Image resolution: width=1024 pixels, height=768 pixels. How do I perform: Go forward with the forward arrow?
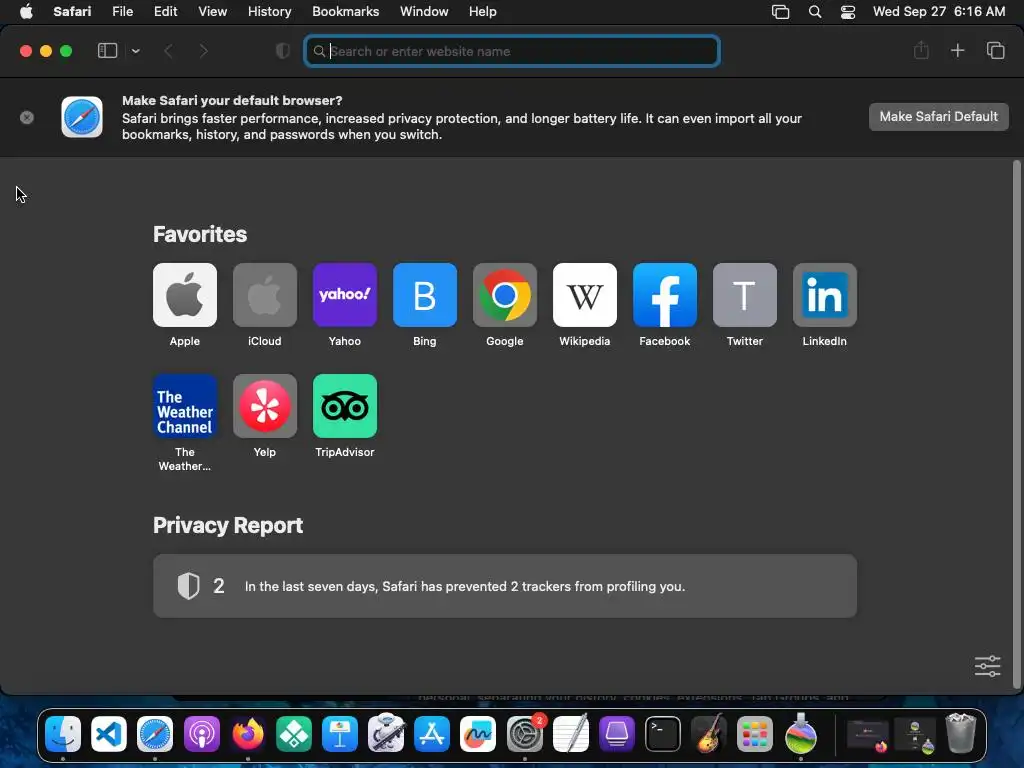[x=203, y=51]
